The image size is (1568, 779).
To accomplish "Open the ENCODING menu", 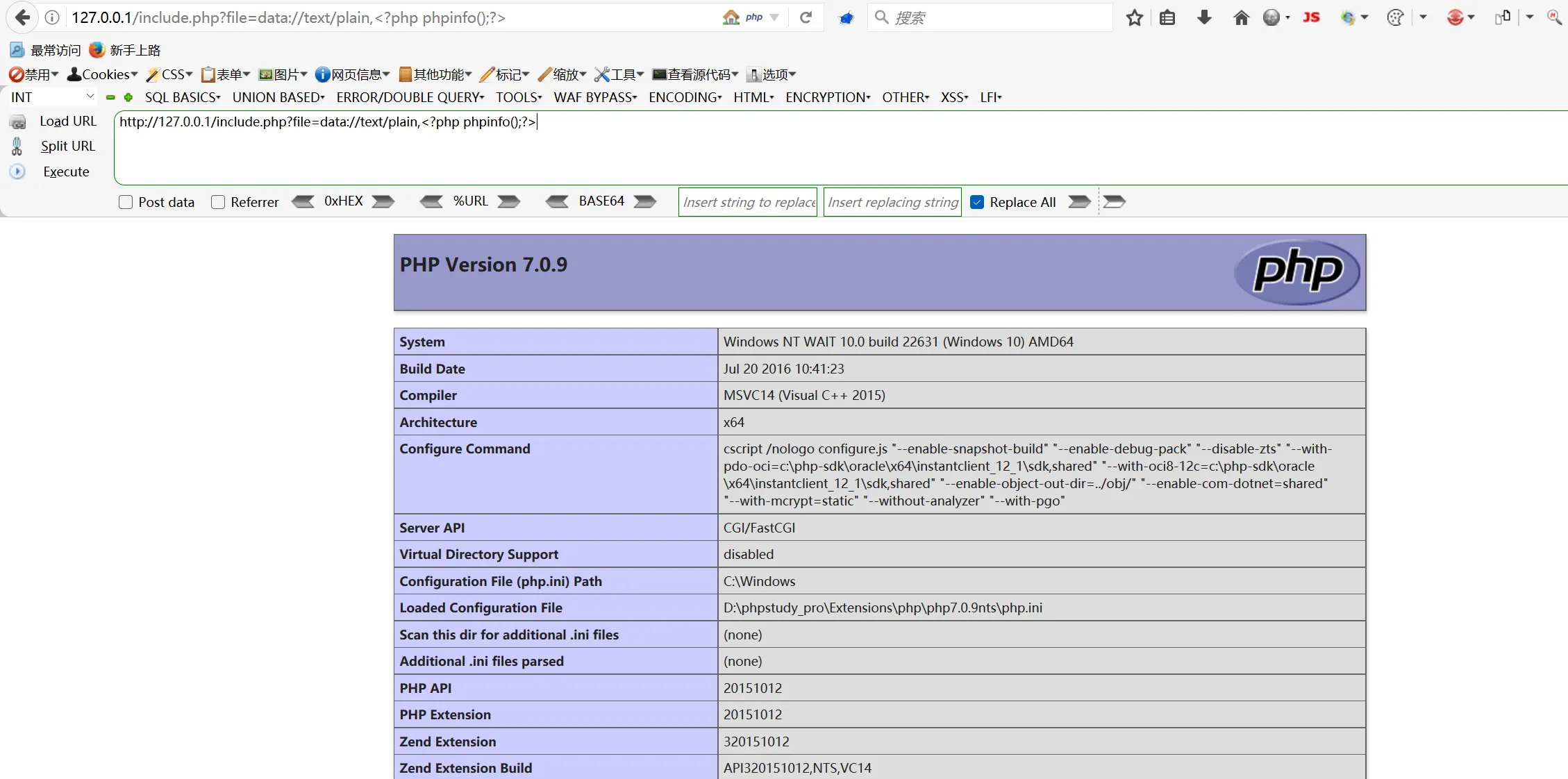I will pos(685,97).
